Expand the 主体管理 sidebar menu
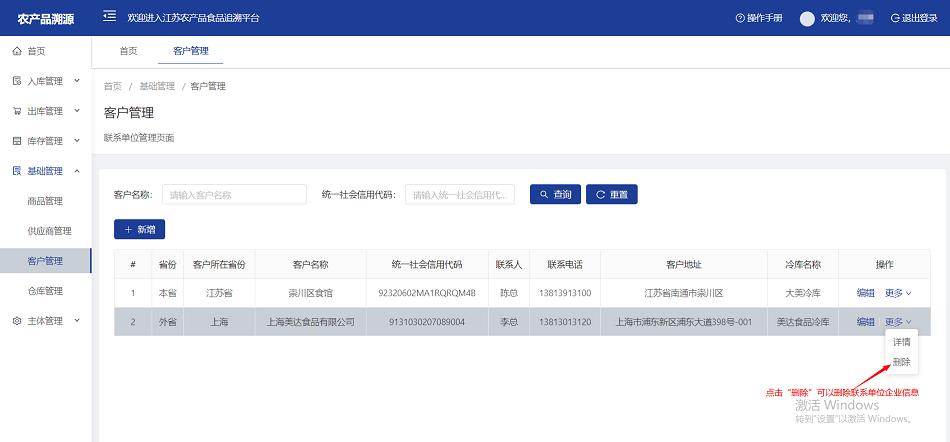The height and width of the screenshot is (442, 950). coord(45,321)
